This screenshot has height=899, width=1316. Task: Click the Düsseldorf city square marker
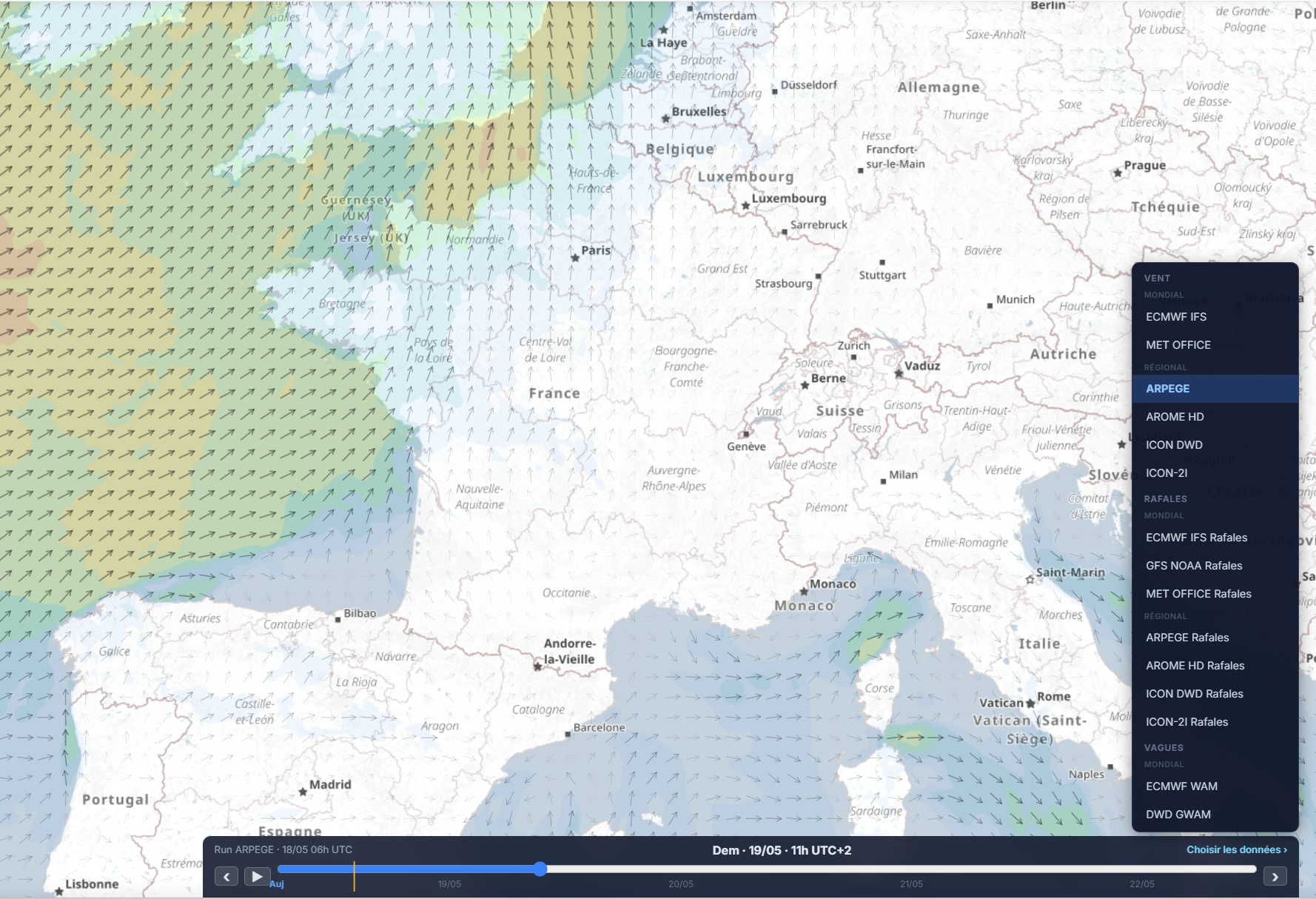coord(775,91)
